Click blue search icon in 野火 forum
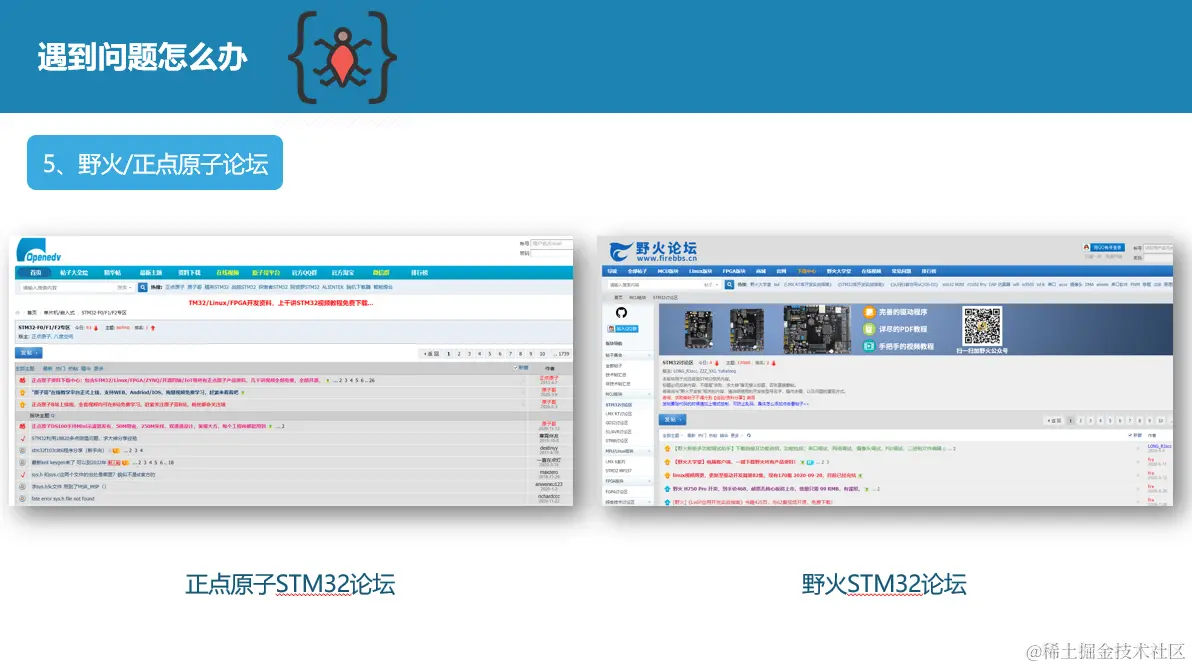Viewport: 1192px width, 668px height. pyautogui.click(x=729, y=284)
